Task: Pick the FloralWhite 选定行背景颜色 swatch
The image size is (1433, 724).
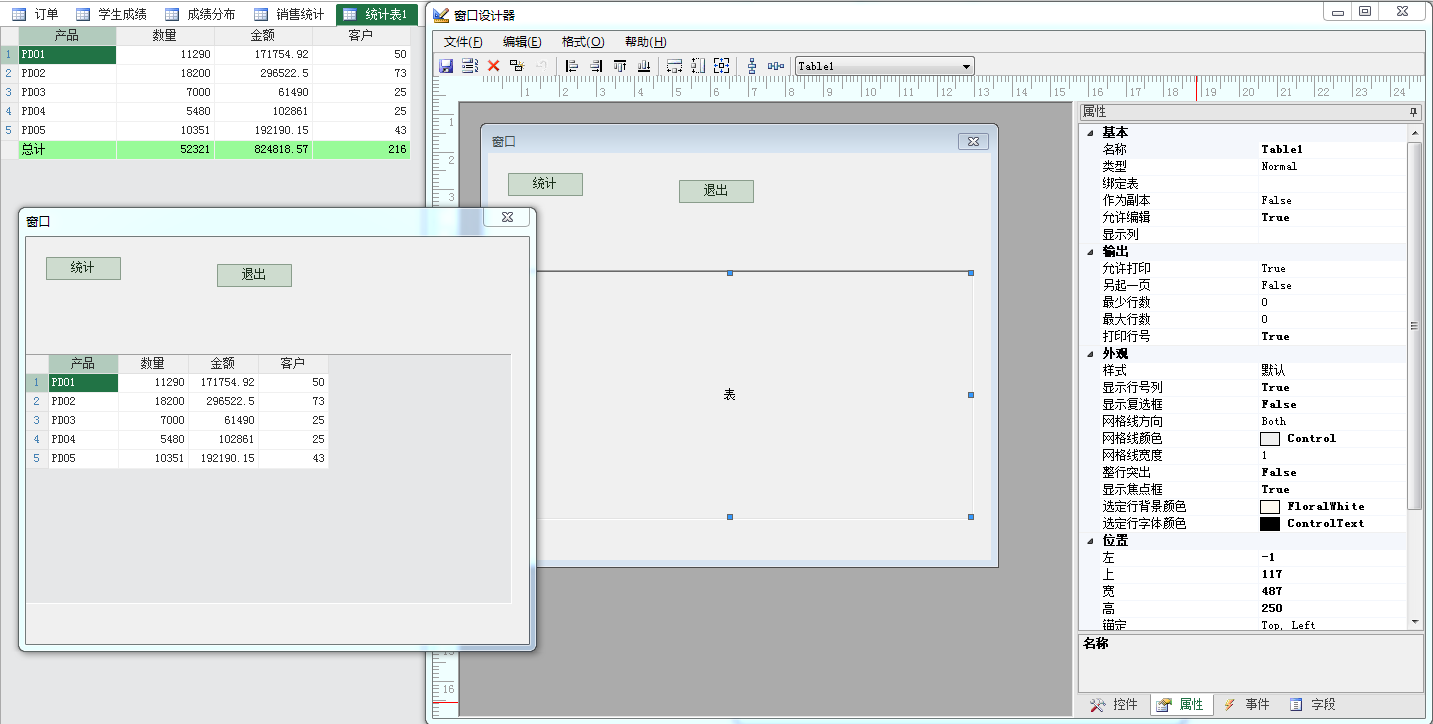Action: (x=1270, y=506)
